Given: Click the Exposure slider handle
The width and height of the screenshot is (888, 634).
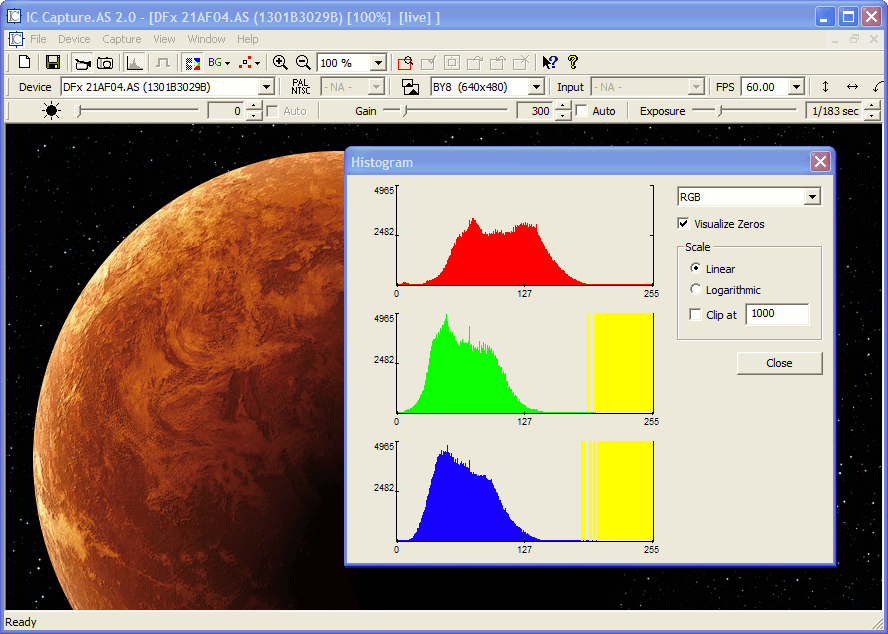Looking at the screenshot, I should click(x=720, y=110).
